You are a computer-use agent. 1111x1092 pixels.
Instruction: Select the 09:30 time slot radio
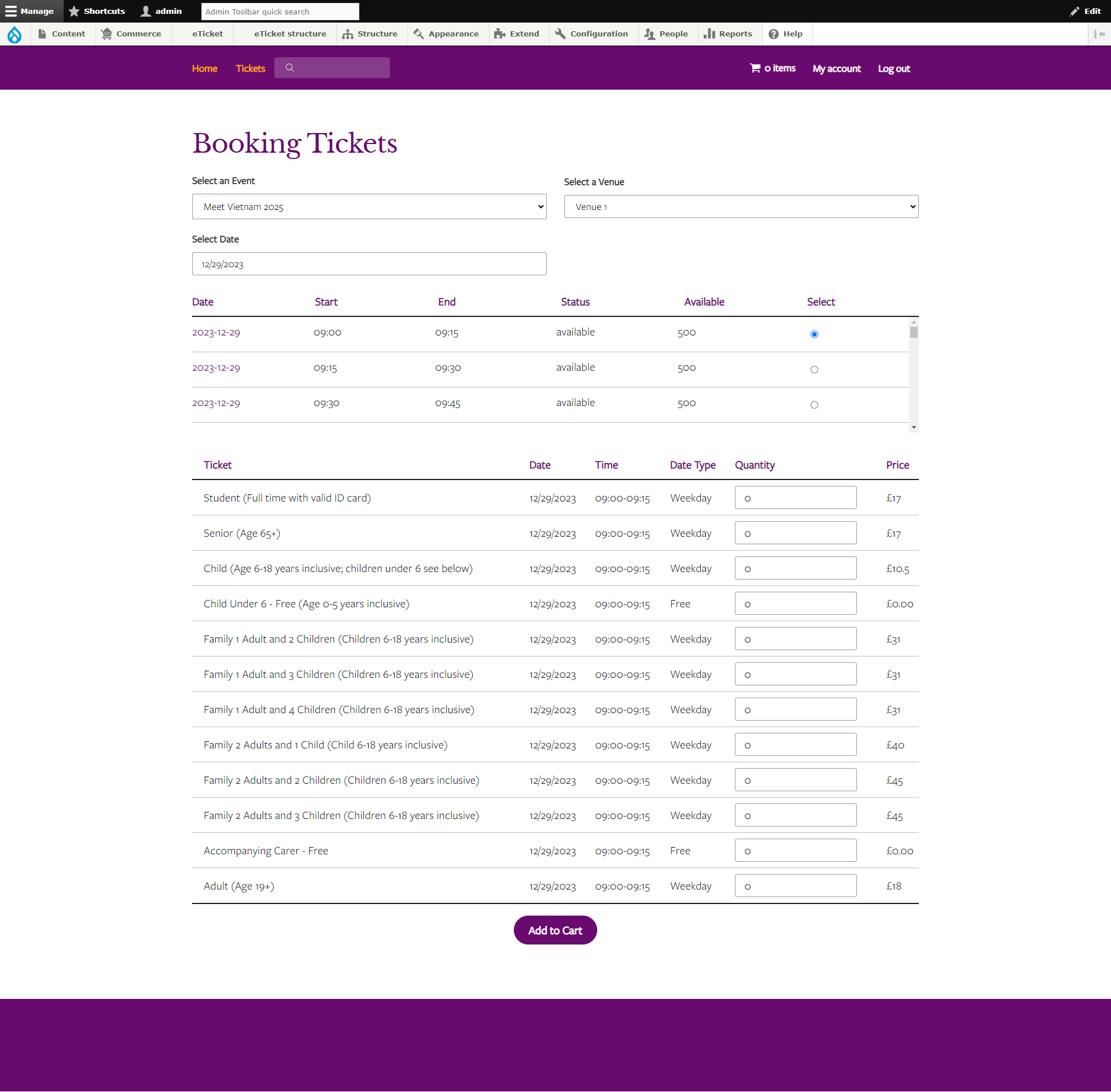814,404
